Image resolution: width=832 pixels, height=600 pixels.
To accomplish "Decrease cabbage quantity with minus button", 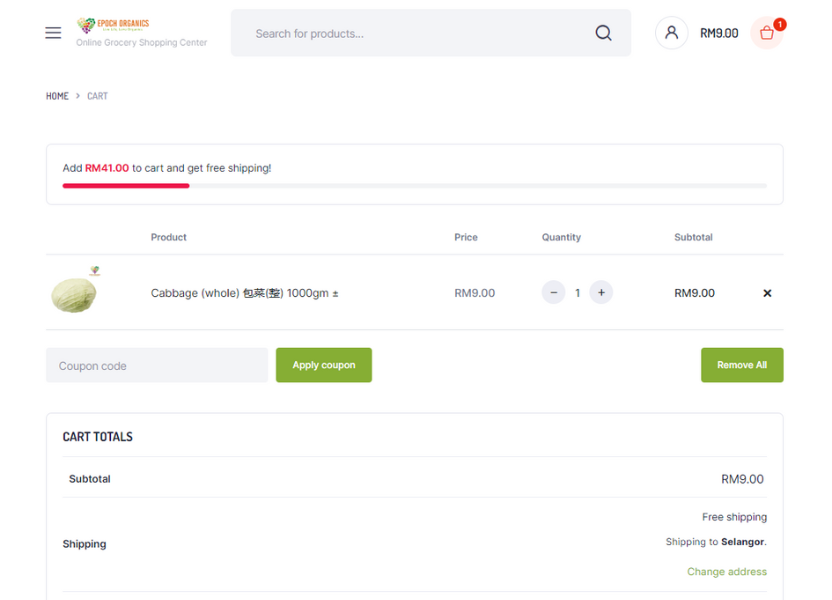I will click(553, 292).
